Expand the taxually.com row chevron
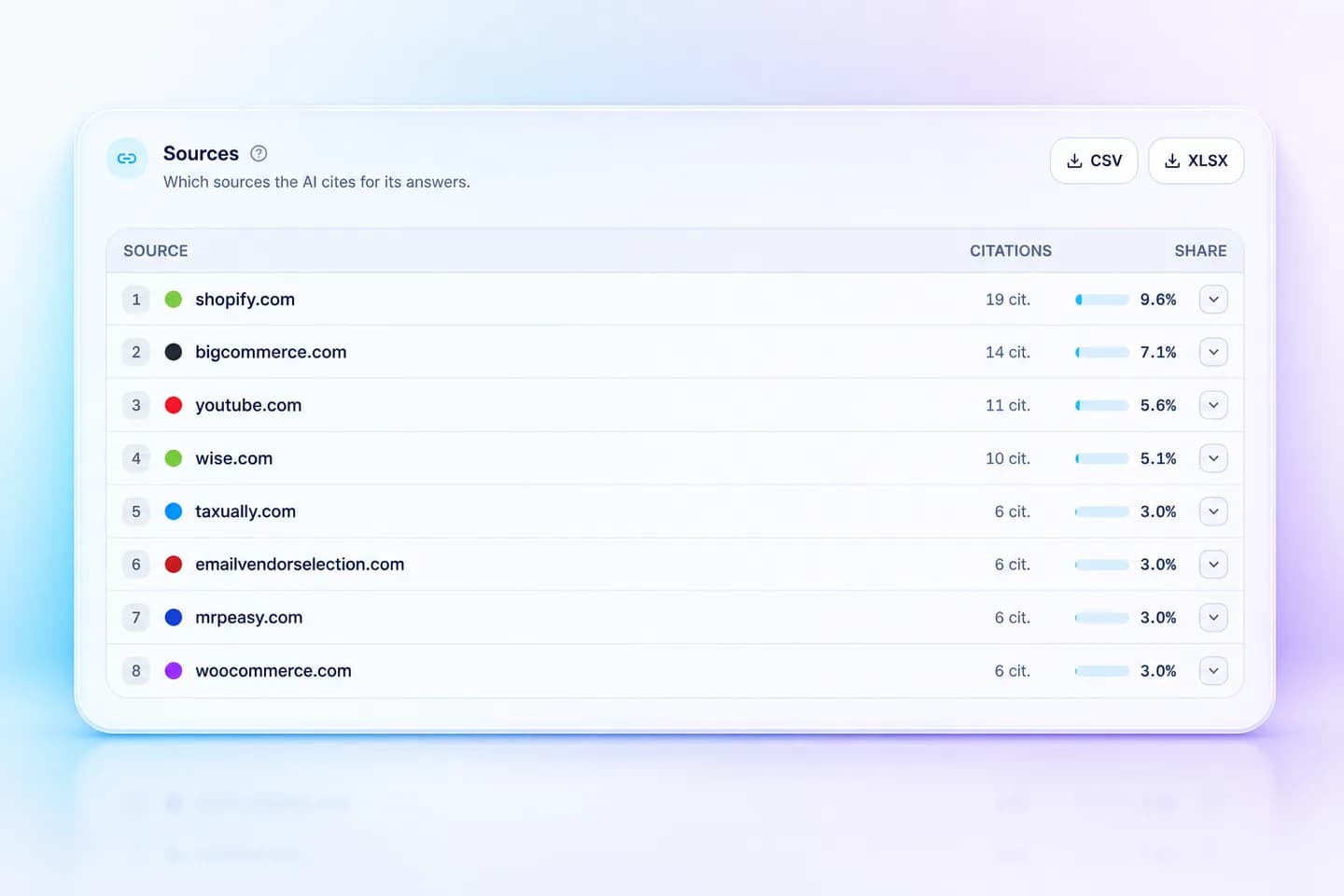1344x896 pixels. tap(1213, 511)
